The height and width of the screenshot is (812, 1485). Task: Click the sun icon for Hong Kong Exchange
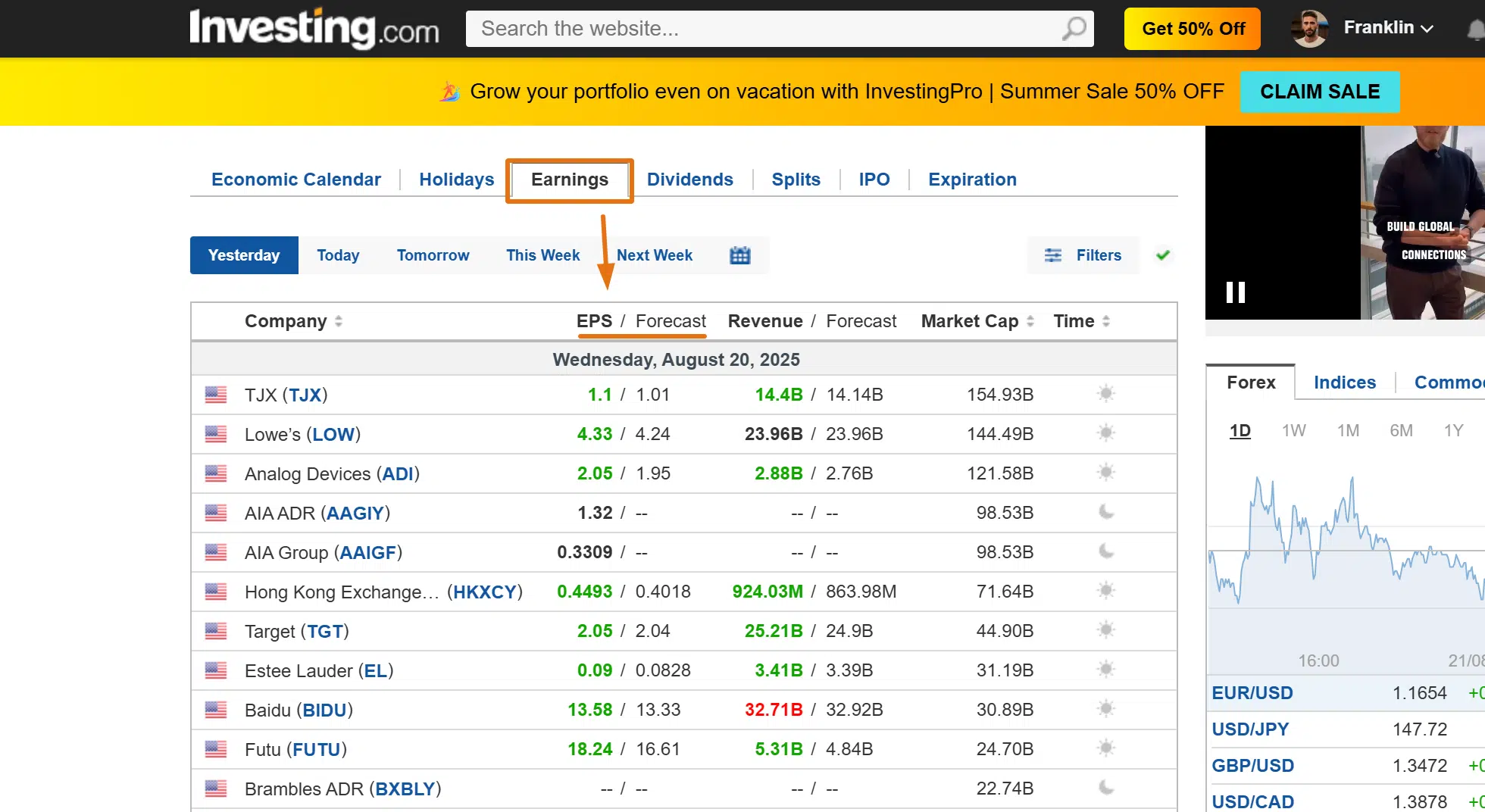tap(1106, 591)
